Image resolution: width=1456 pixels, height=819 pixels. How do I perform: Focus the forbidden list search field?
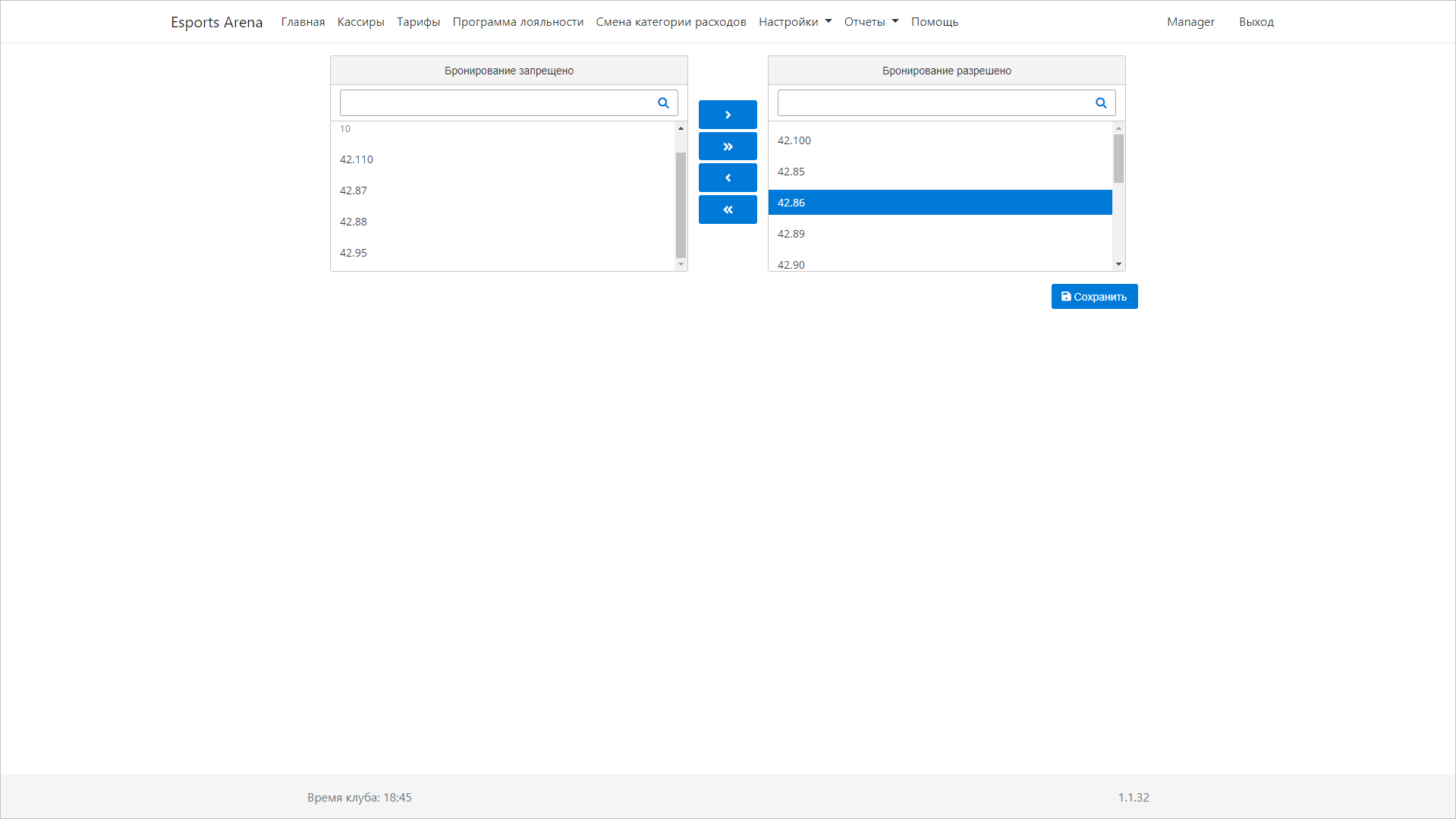pyautogui.click(x=497, y=103)
